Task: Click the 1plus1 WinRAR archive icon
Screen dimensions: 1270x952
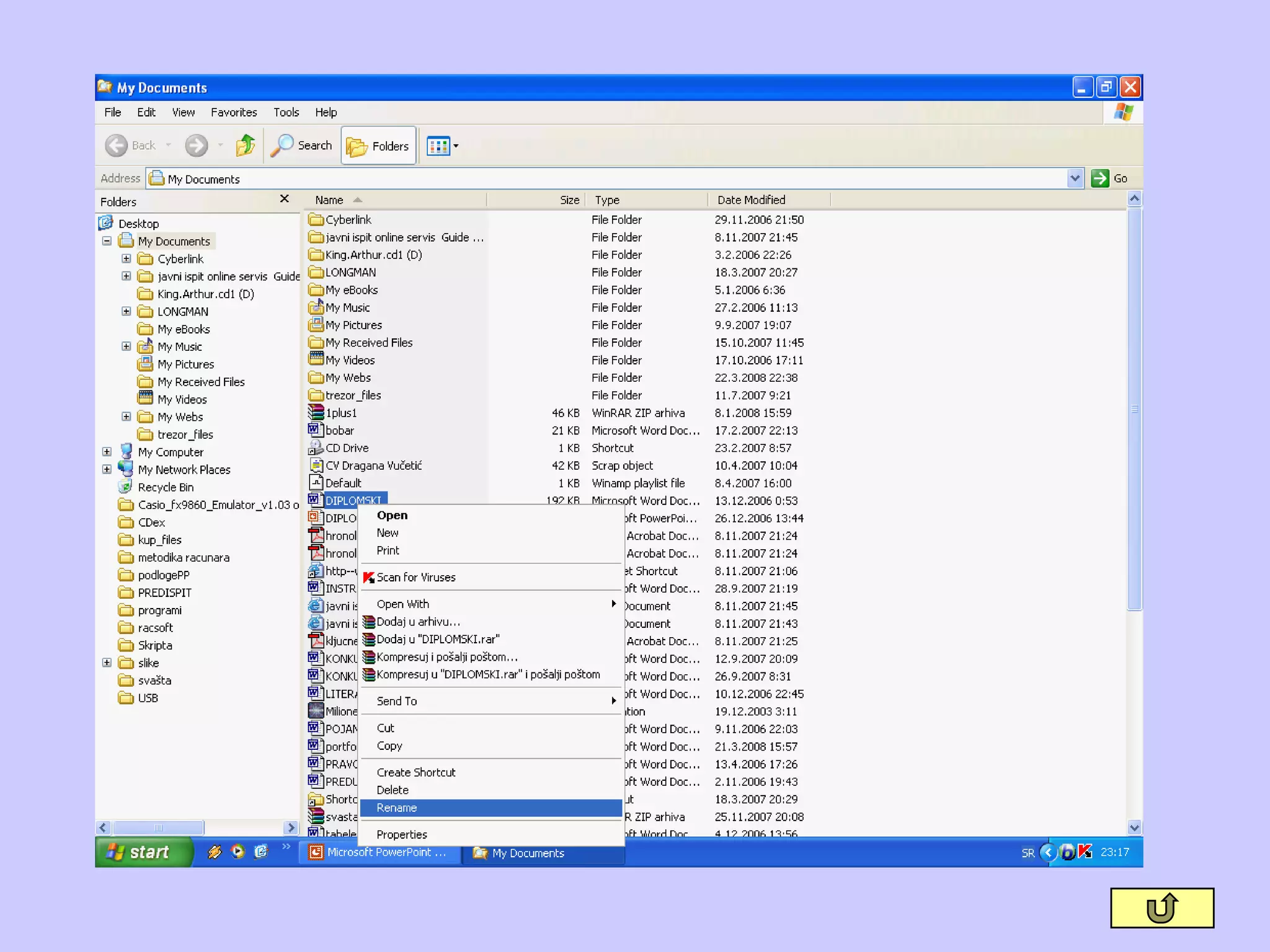Action: (x=316, y=413)
